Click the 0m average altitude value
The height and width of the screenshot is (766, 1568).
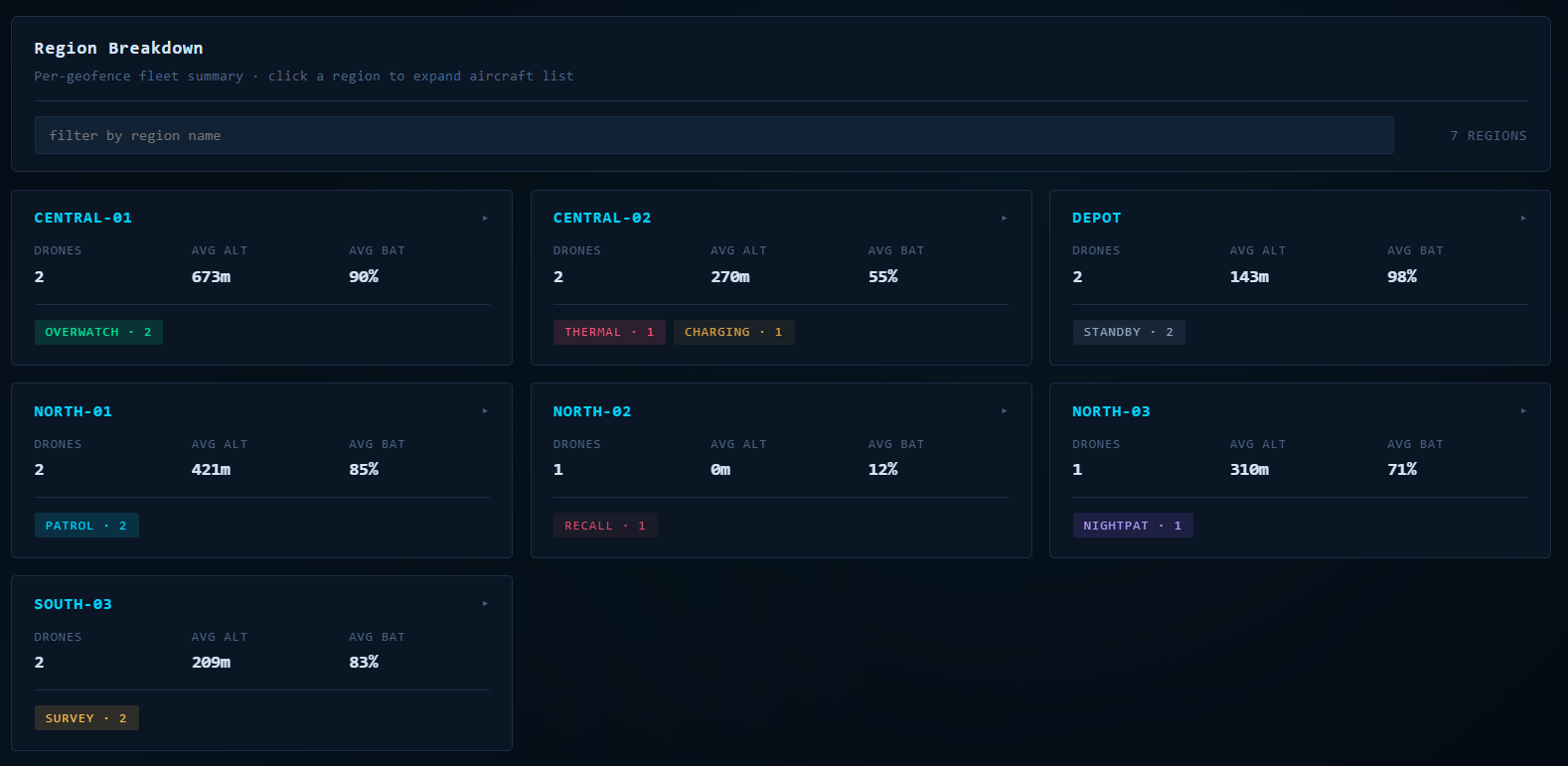(x=720, y=469)
